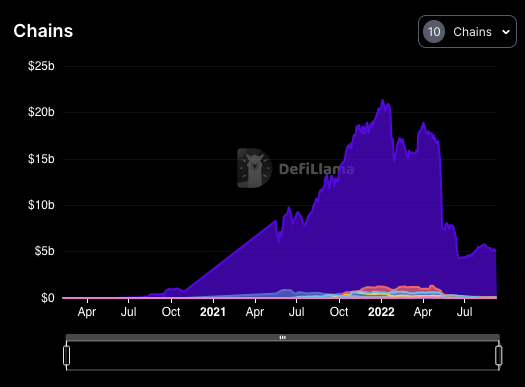Click the right handle of the range slider
The width and height of the screenshot is (525, 387).
click(x=499, y=355)
